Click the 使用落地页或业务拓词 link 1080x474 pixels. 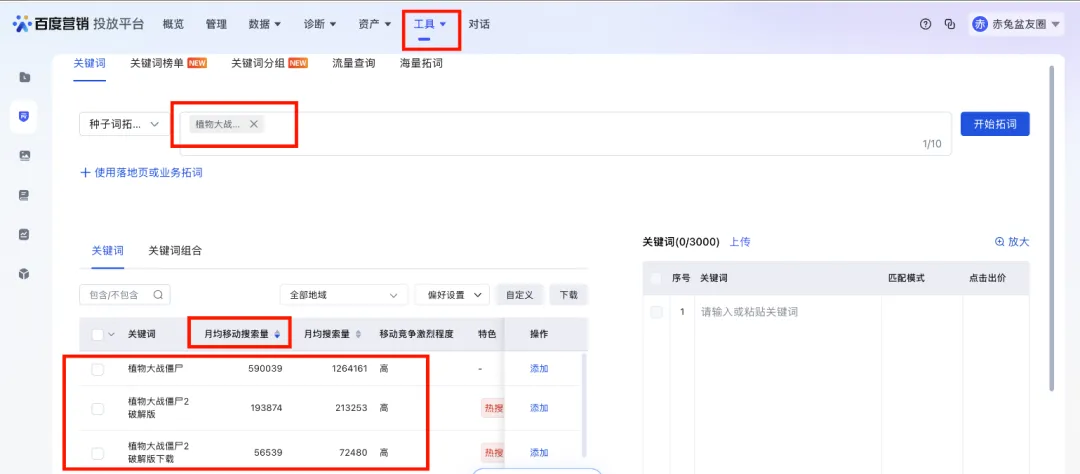click(x=148, y=173)
